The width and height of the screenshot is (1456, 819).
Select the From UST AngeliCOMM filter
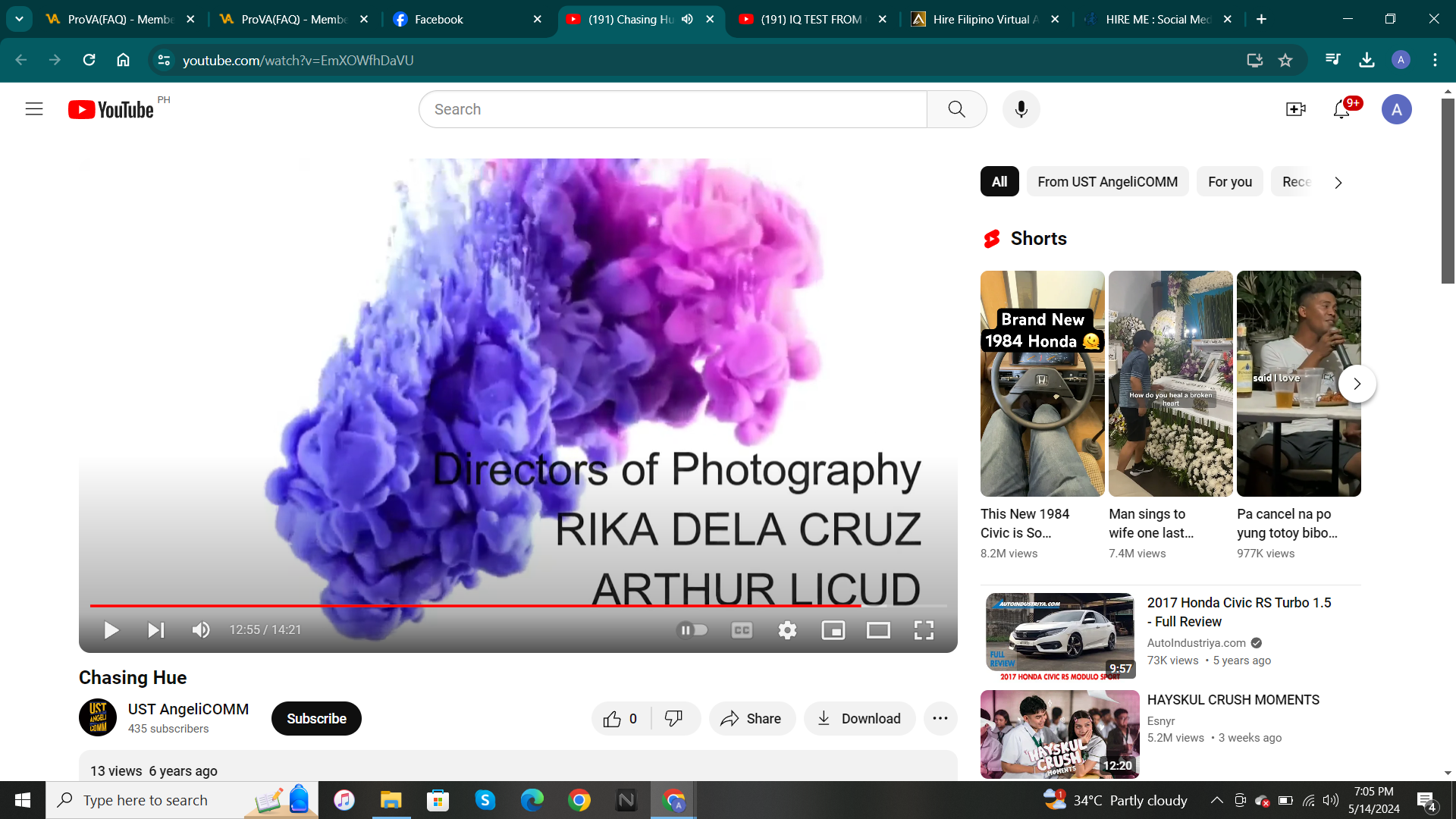(x=1107, y=181)
